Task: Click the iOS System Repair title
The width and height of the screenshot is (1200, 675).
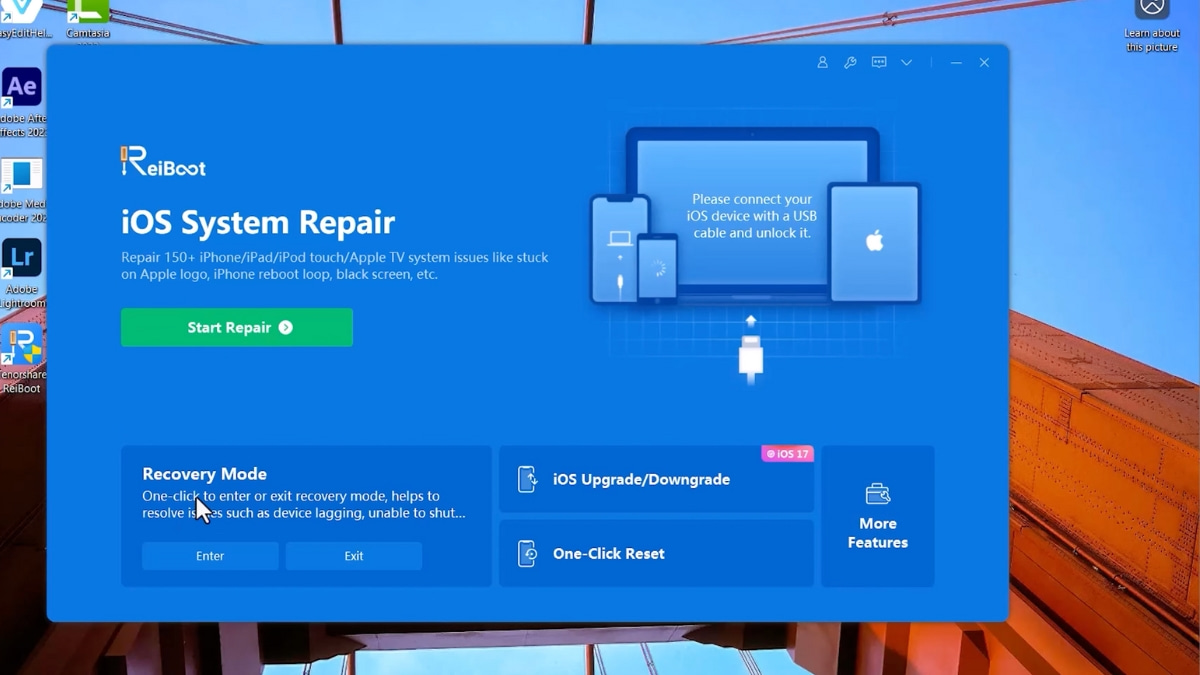Action: click(x=258, y=222)
